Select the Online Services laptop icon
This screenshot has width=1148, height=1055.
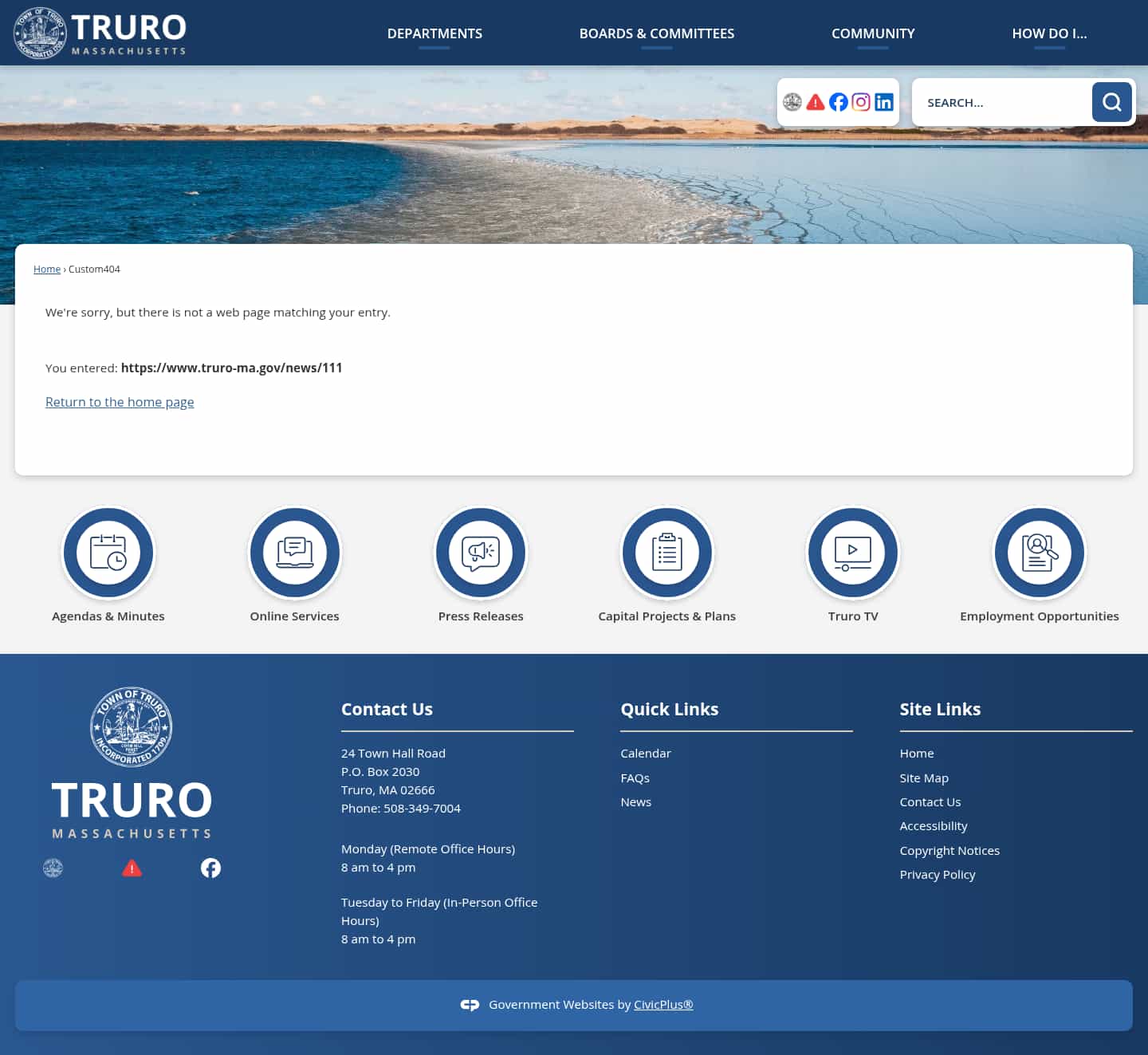294,553
